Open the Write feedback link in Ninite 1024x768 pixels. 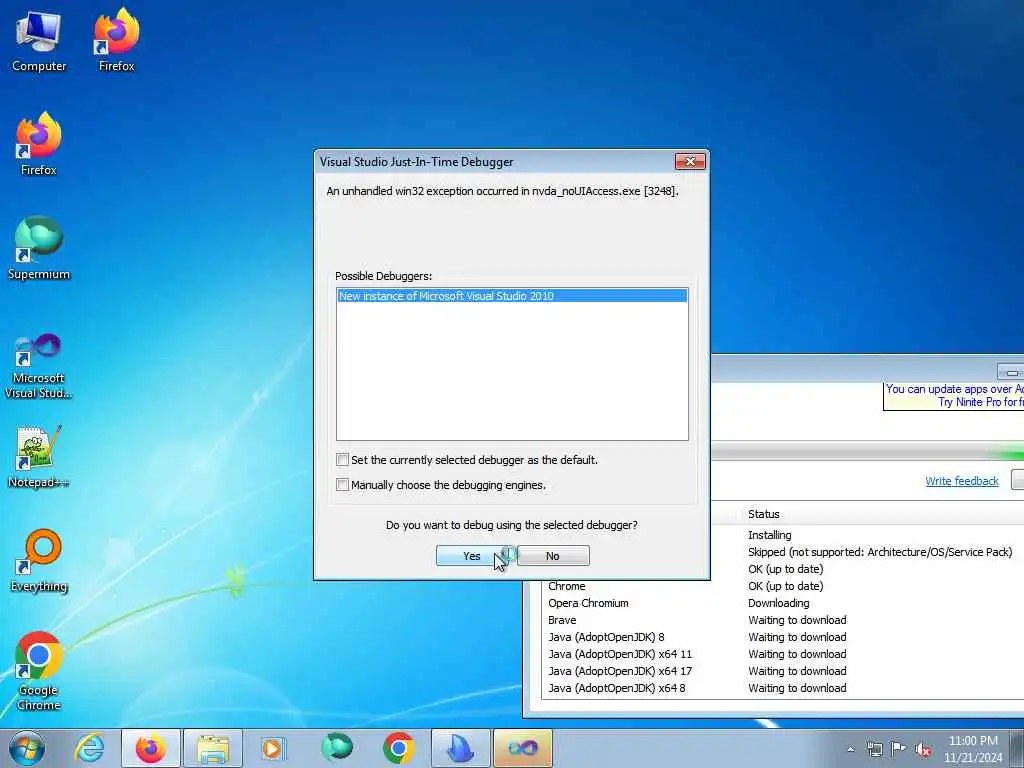(x=961, y=481)
